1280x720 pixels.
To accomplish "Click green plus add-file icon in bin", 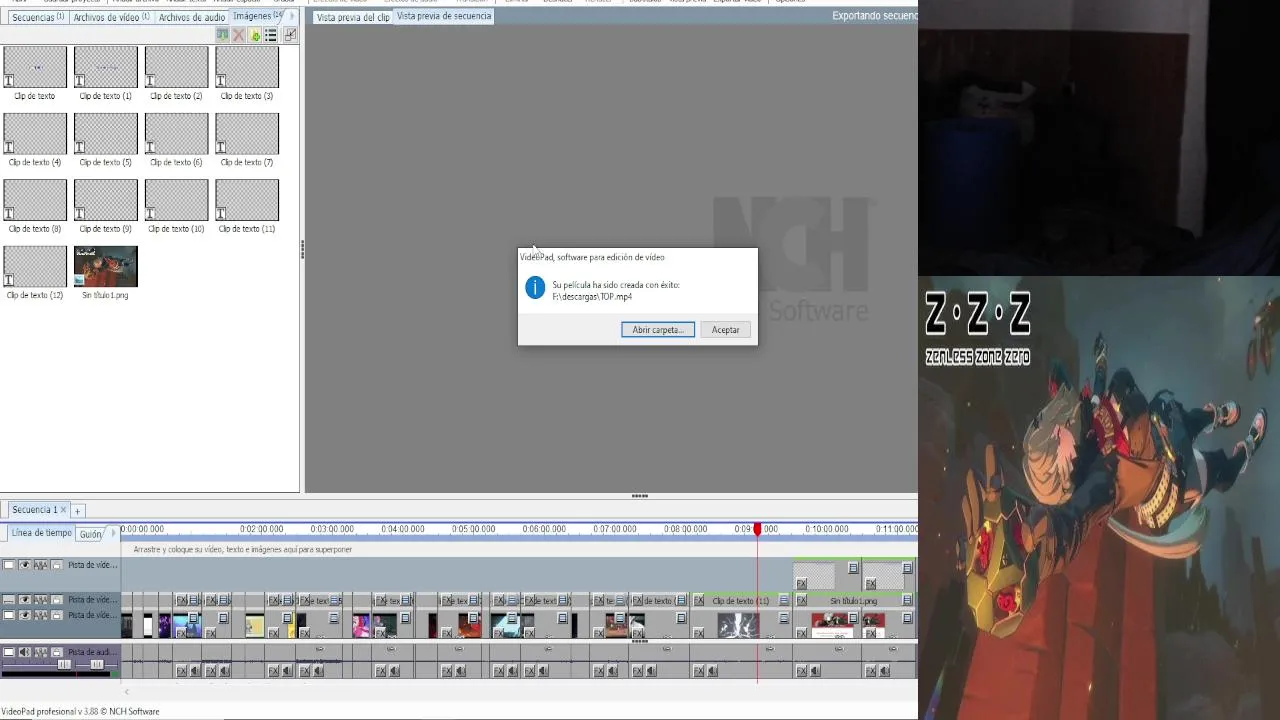I will 255,35.
